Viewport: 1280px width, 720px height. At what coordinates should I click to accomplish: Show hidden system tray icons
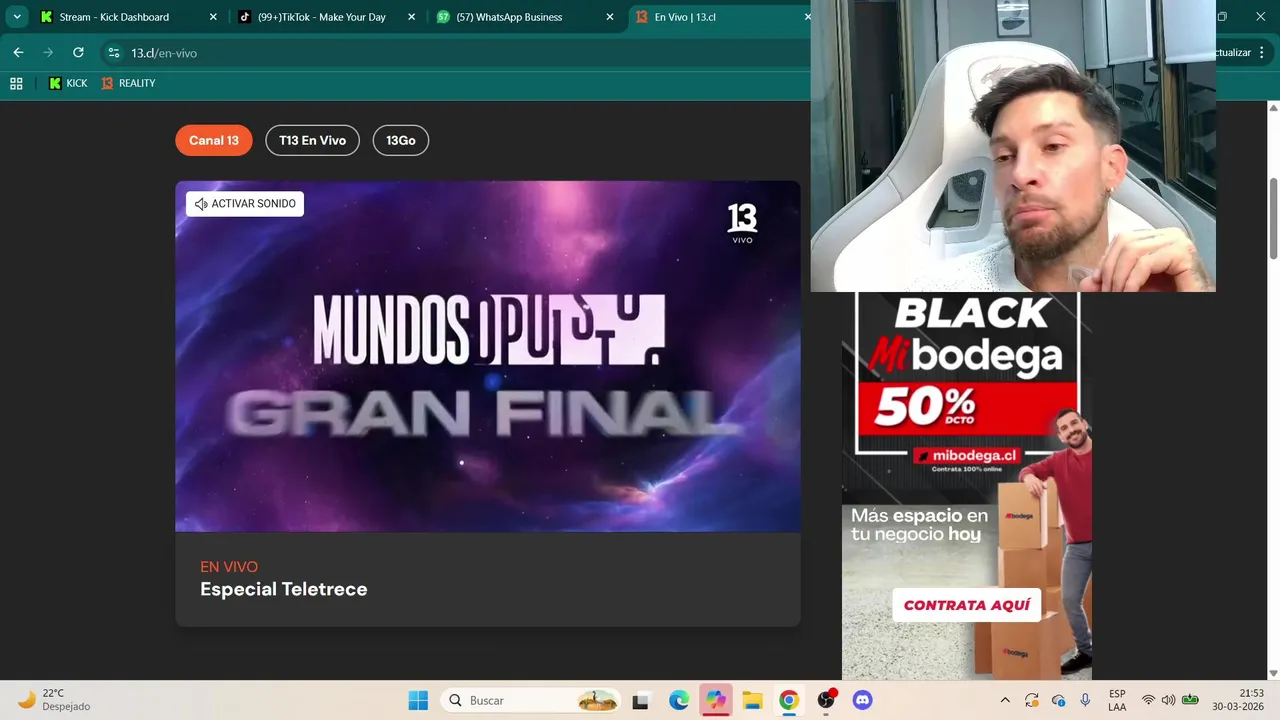tap(1005, 700)
